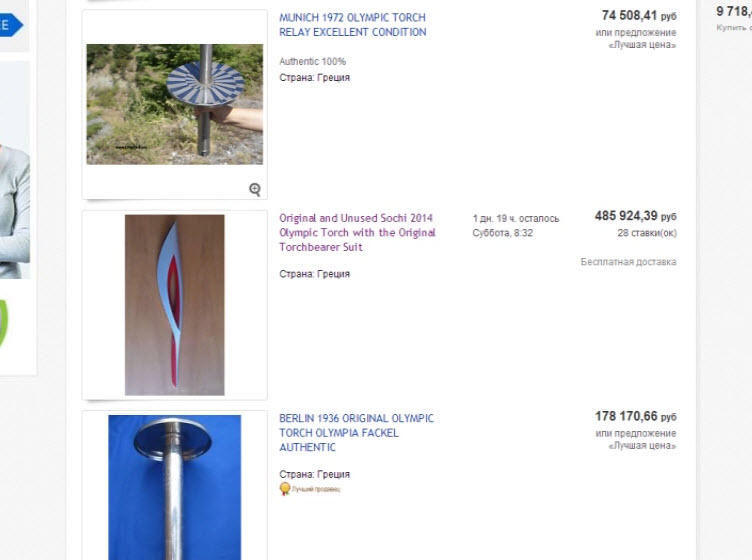Open the Sochi 2014 Olympic Torch listing title

[357, 233]
